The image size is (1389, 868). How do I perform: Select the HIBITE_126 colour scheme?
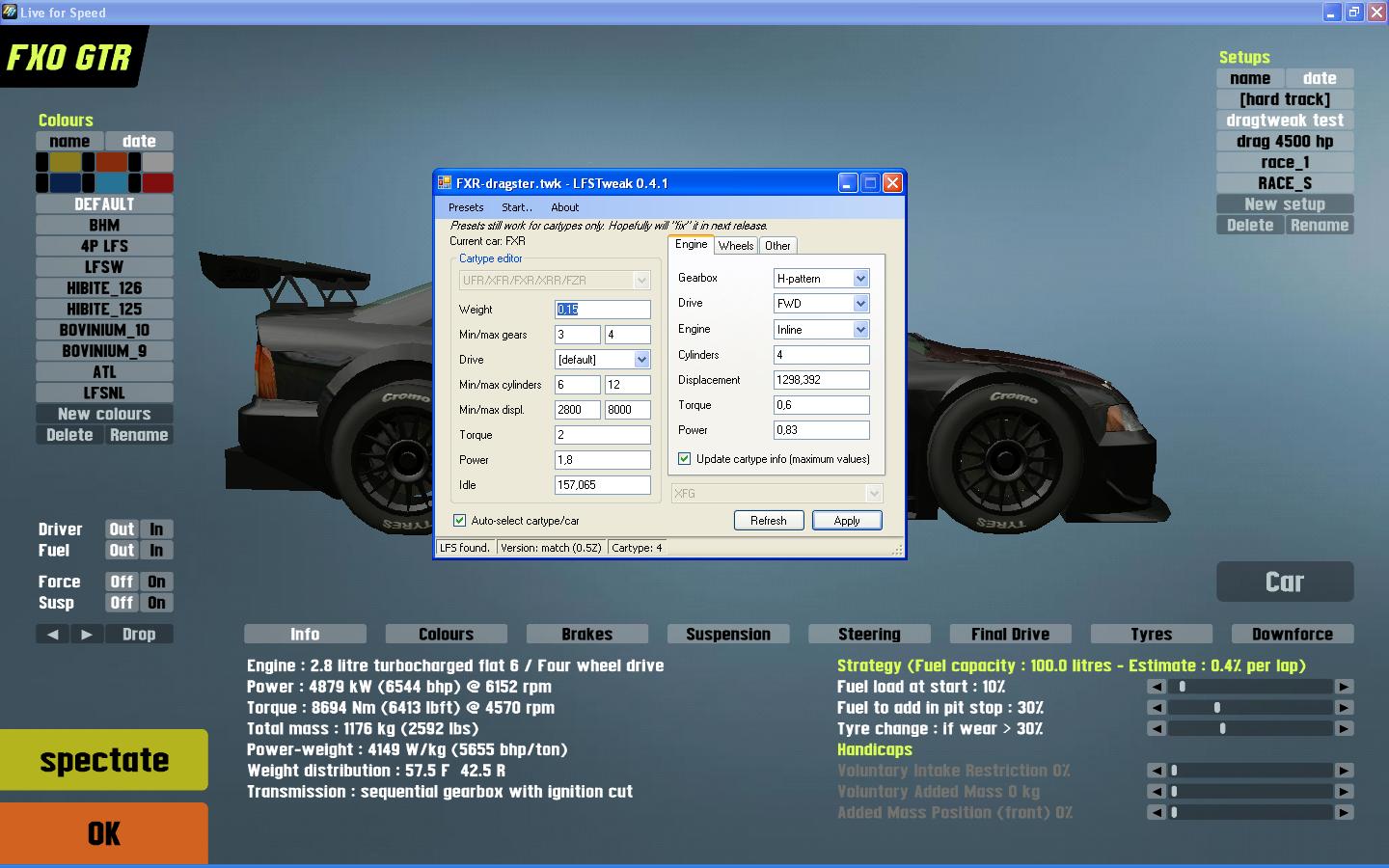tap(104, 287)
